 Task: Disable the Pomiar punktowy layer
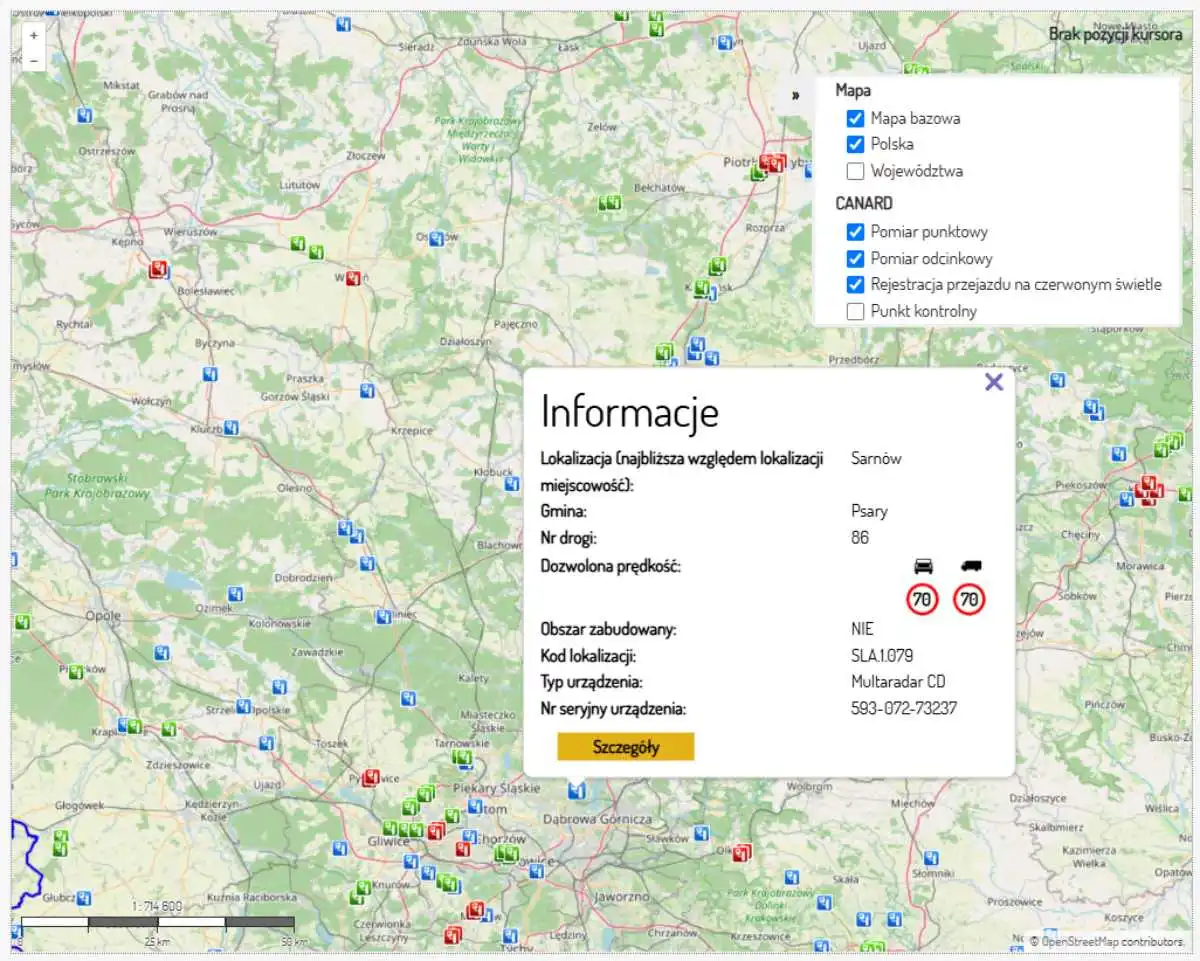(x=855, y=232)
